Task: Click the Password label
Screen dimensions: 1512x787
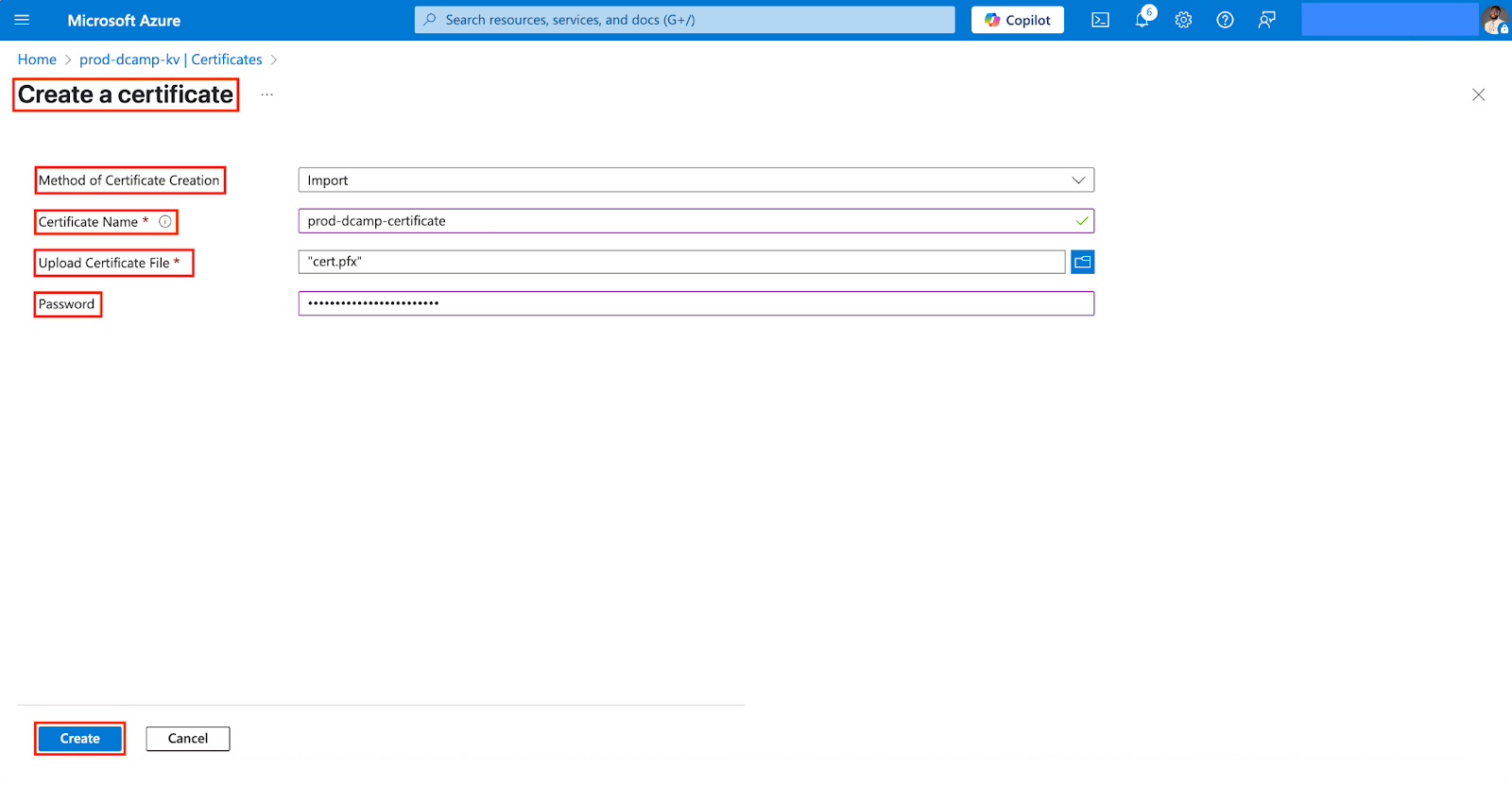Action: 67,304
